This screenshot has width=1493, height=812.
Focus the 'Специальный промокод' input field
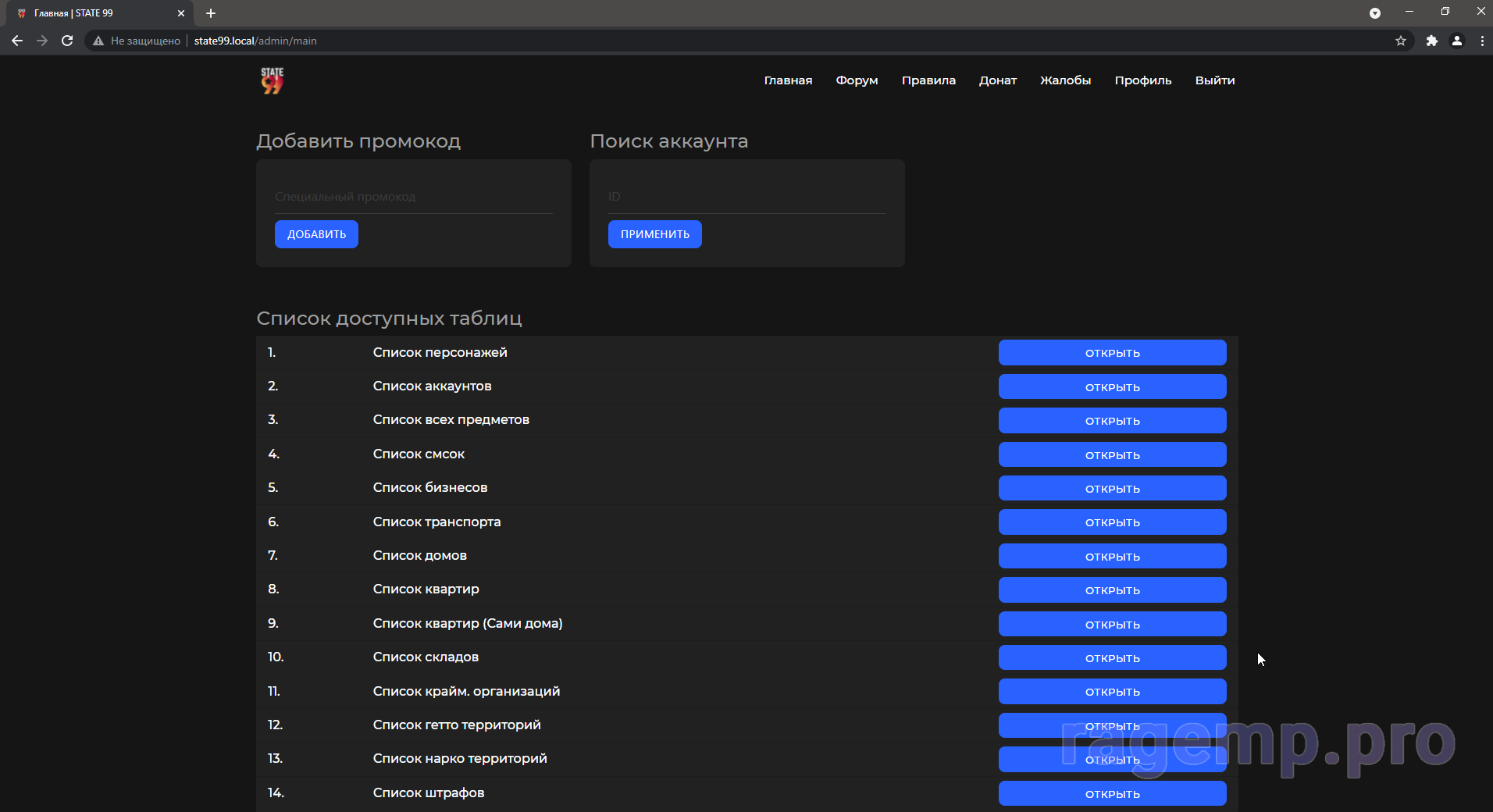coord(413,197)
